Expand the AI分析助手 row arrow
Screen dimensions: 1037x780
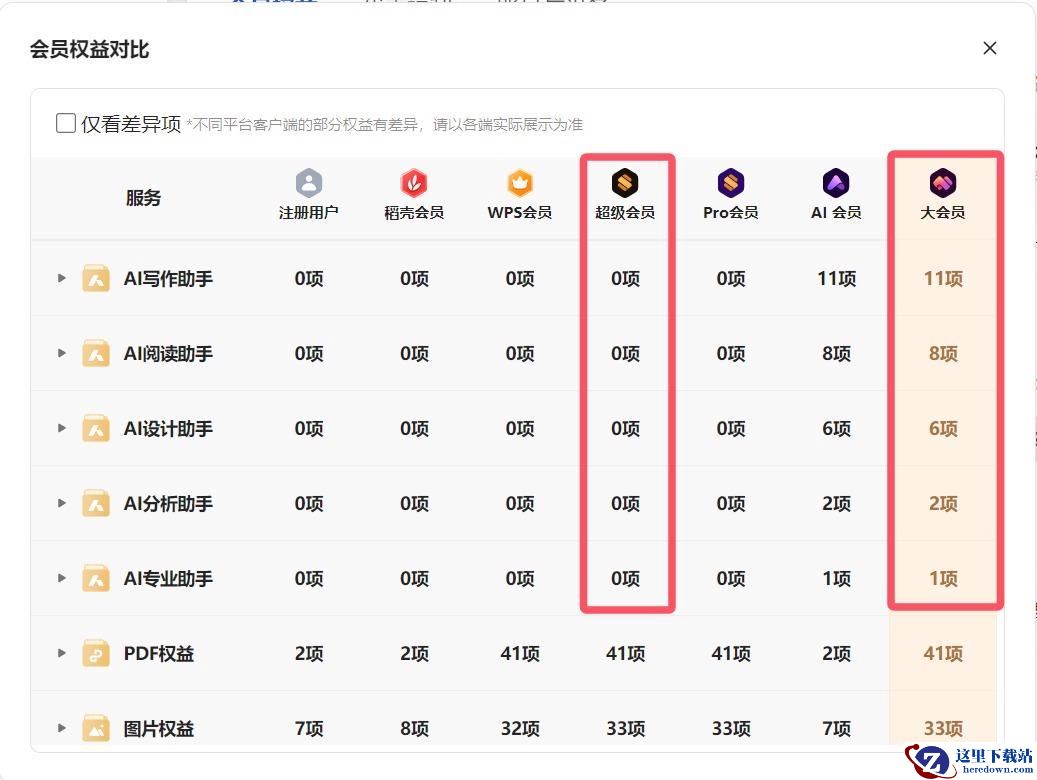[62, 503]
